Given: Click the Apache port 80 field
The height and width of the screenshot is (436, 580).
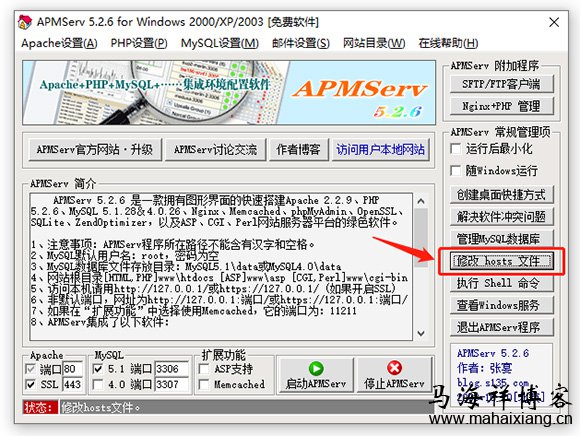Looking at the screenshot, I should pyautogui.click(x=72, y=369).
